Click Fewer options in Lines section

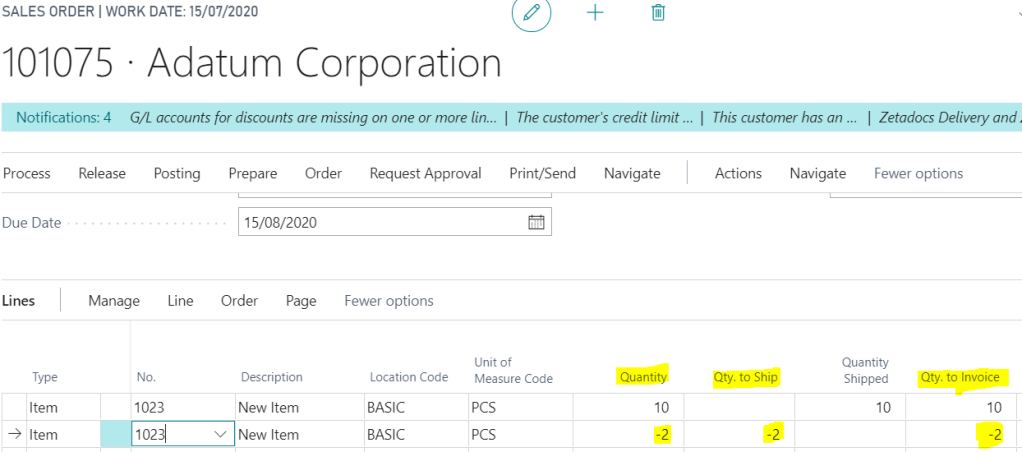point(389,301)
